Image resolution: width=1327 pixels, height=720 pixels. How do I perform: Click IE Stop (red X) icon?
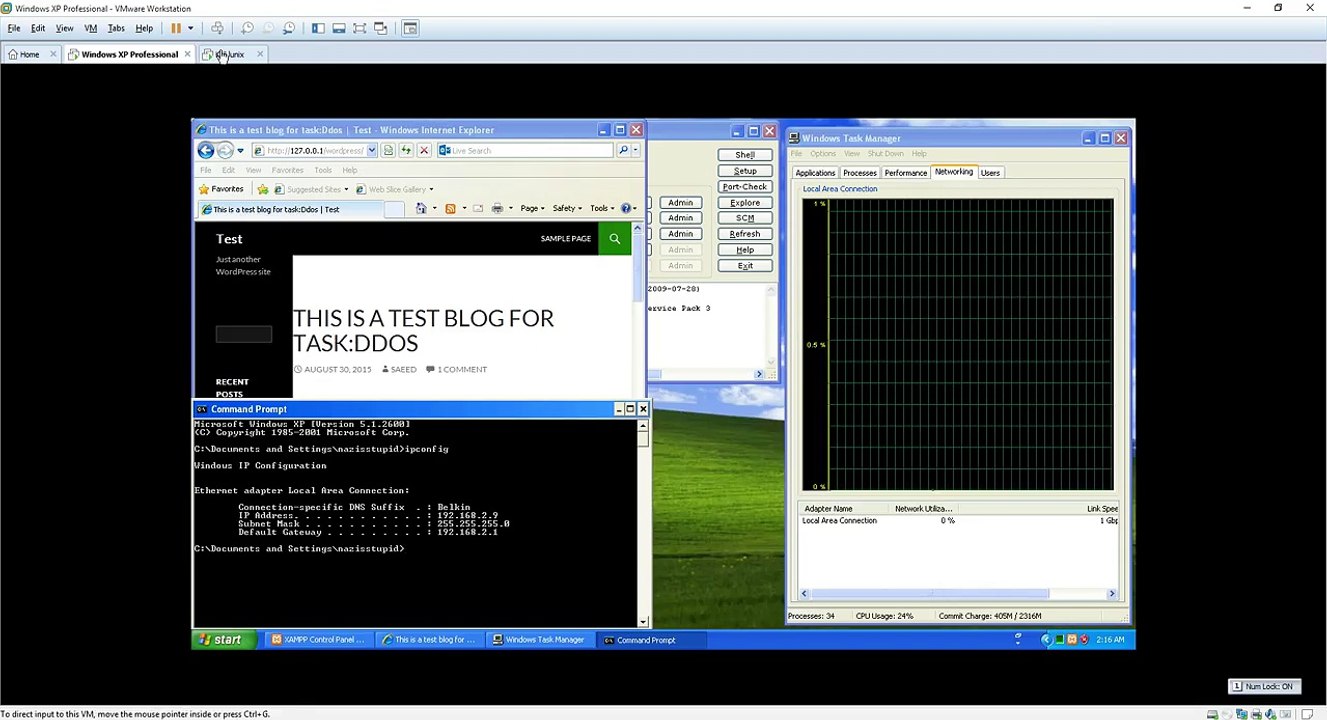(424, 150)
